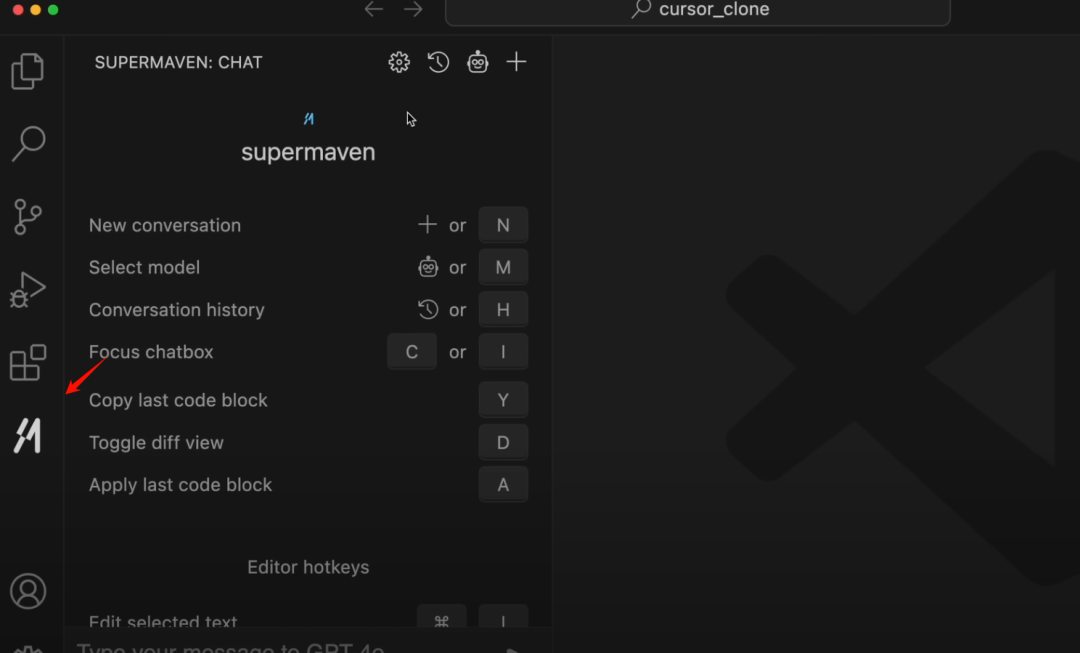Open model selector robot icon in header
1080x653 pixels.
tap(477, 62)
